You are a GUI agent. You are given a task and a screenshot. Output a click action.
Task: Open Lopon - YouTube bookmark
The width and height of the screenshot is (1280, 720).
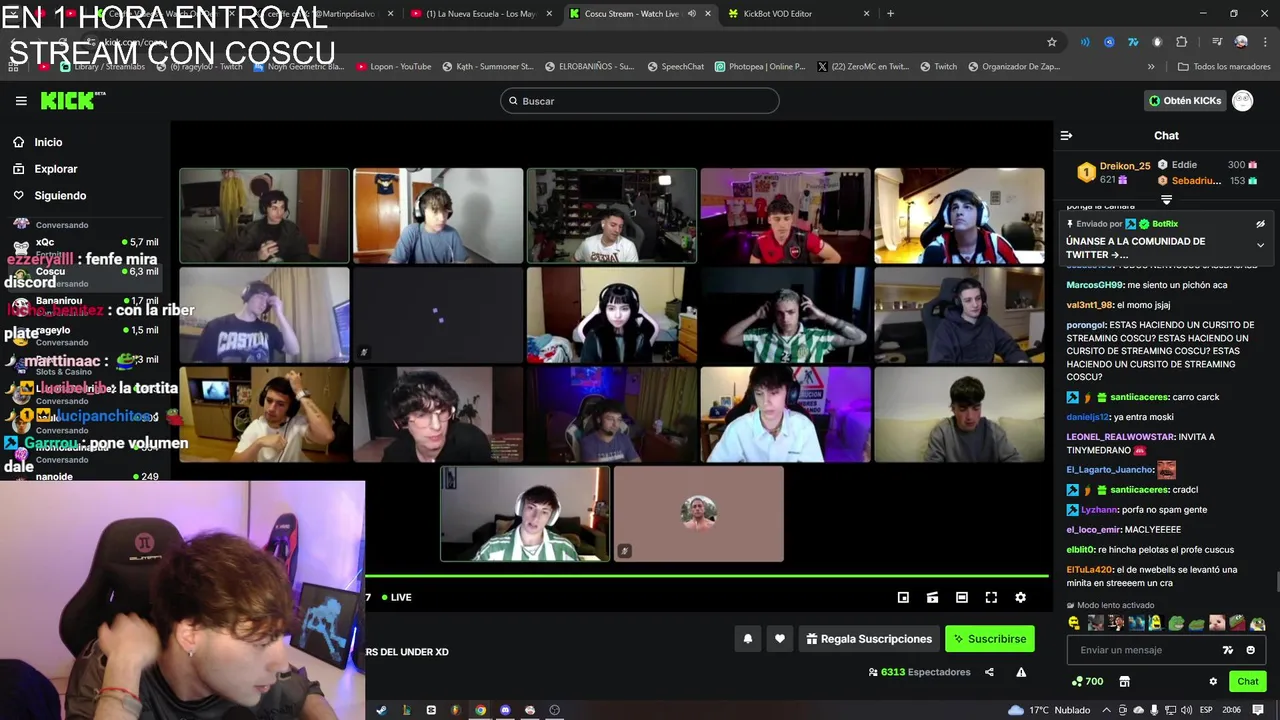pos(393,67)
